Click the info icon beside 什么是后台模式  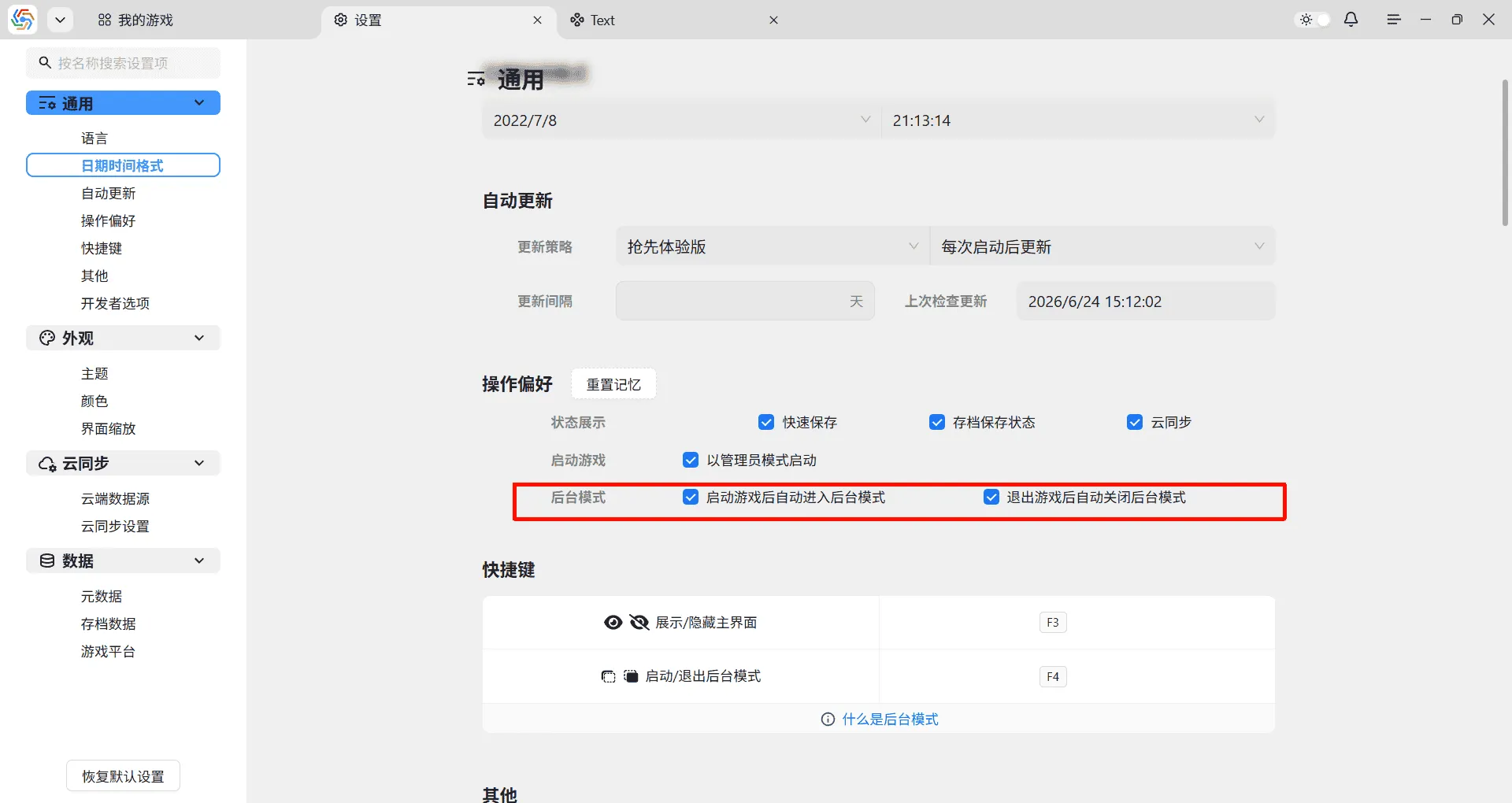(x=828, y=720)
